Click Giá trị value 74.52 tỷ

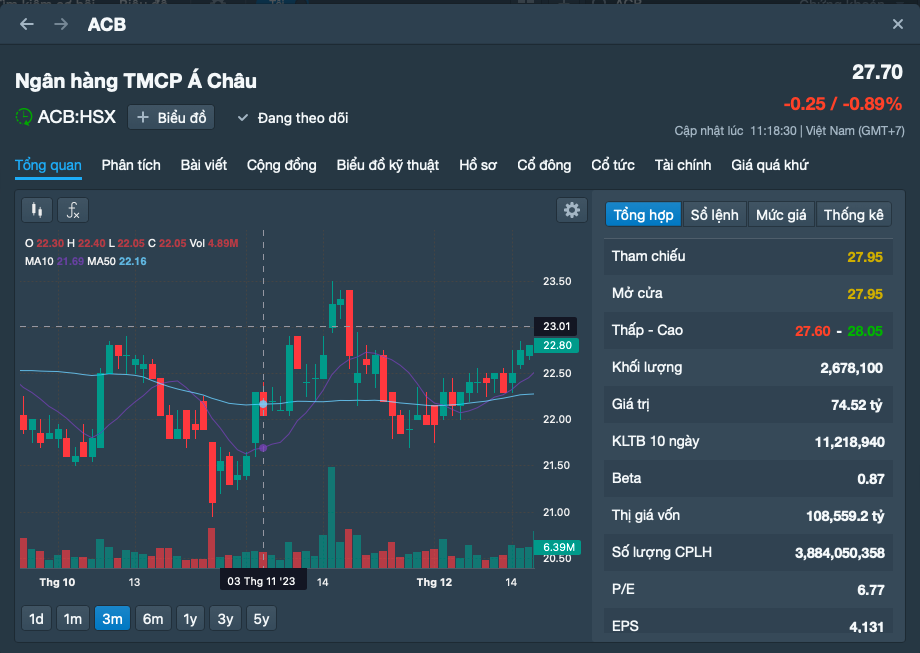(x=857, y=405)
